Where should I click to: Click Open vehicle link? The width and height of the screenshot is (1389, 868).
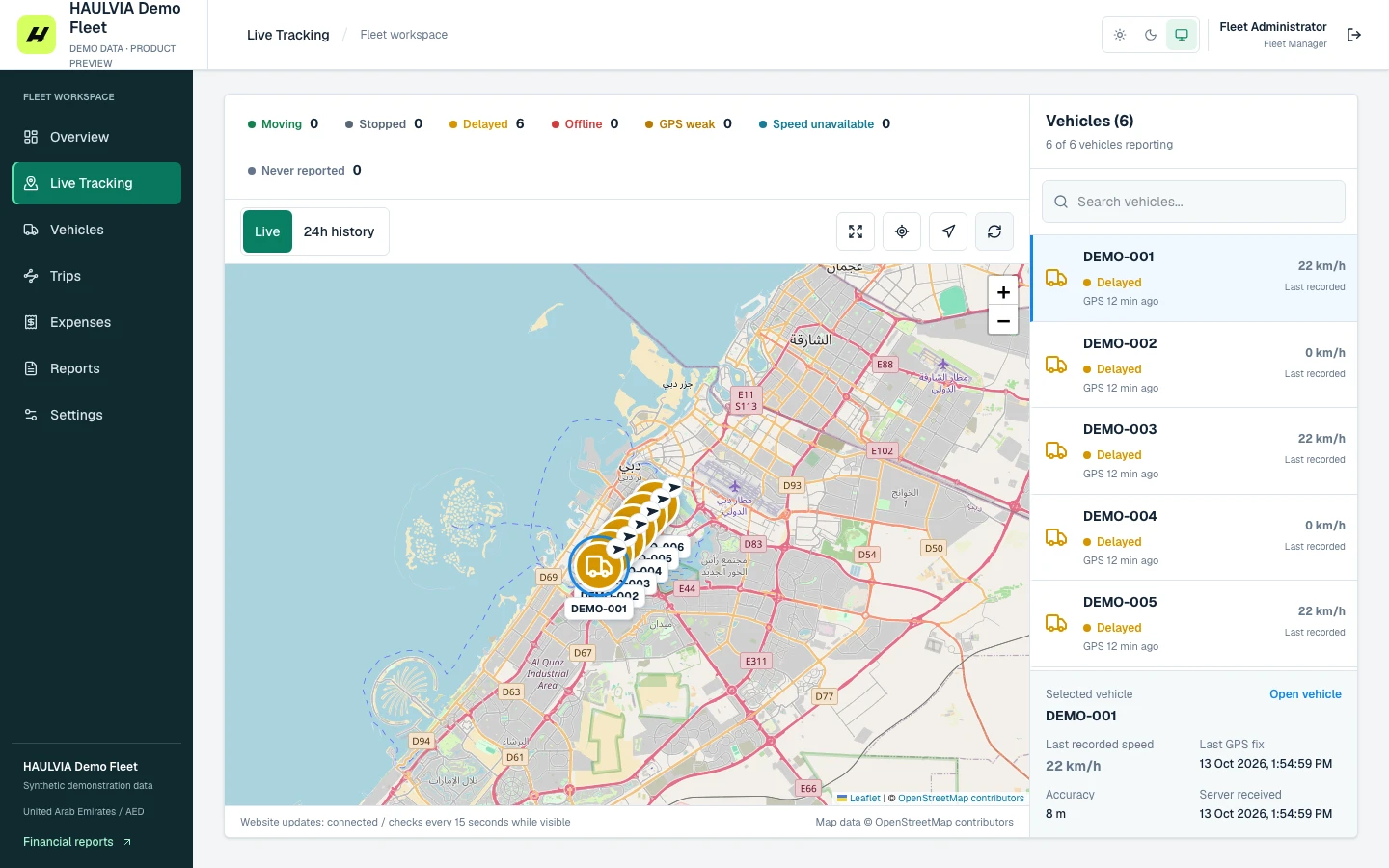click(x=1305, y=694)
